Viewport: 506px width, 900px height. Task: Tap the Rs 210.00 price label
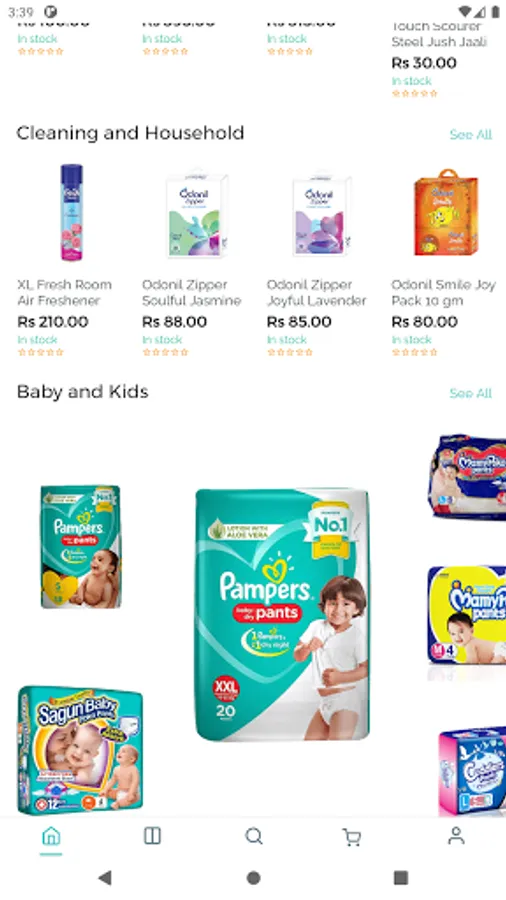[x=53, y=322]
